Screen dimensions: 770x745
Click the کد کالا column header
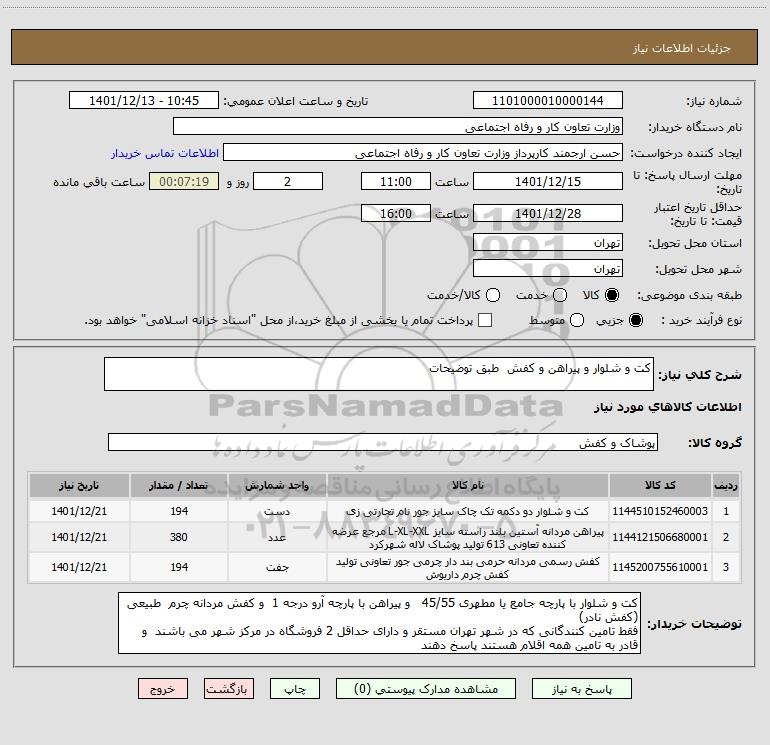click(x=660, y=485)
